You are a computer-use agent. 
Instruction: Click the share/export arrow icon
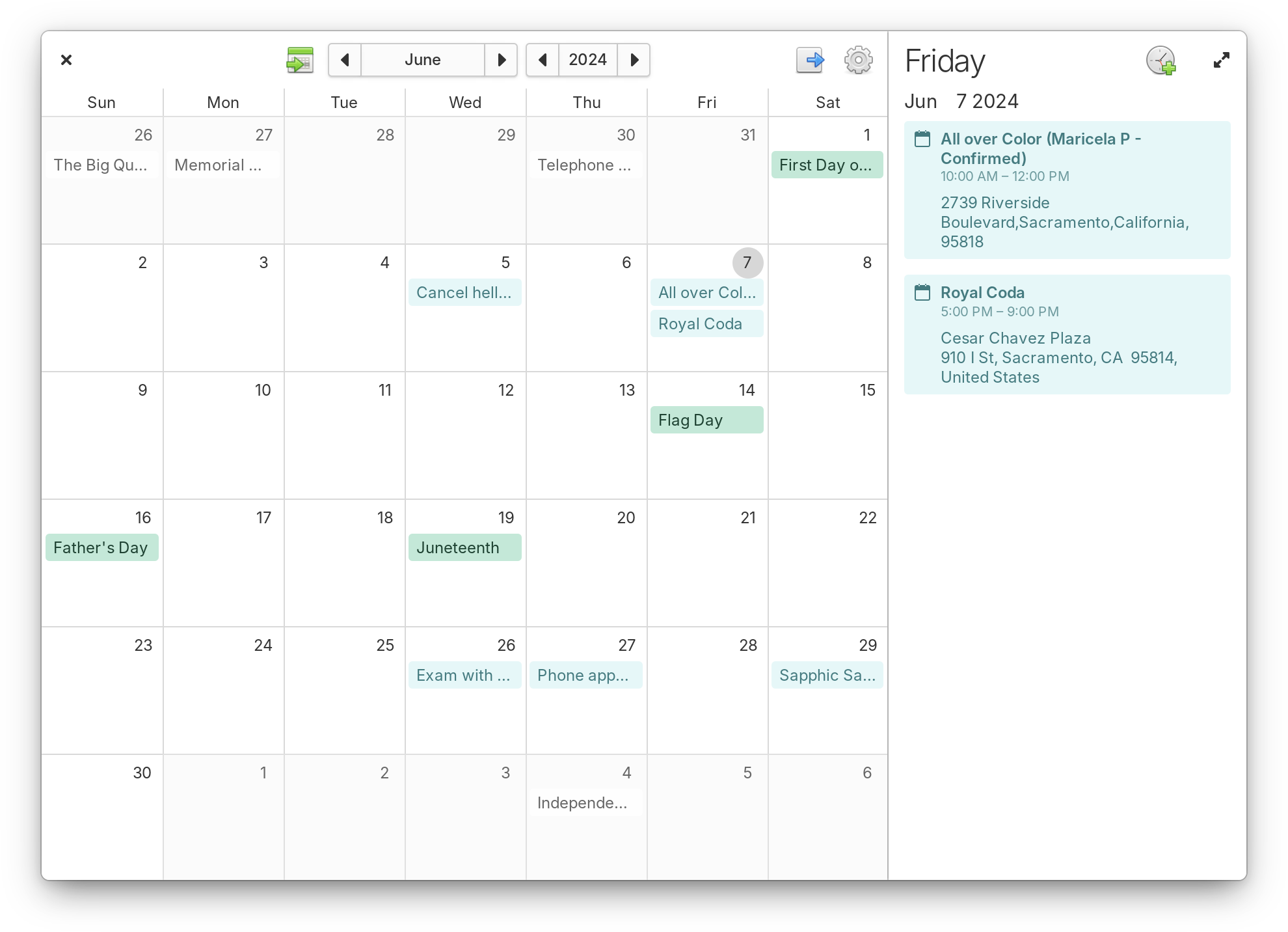tap(812, 60)
